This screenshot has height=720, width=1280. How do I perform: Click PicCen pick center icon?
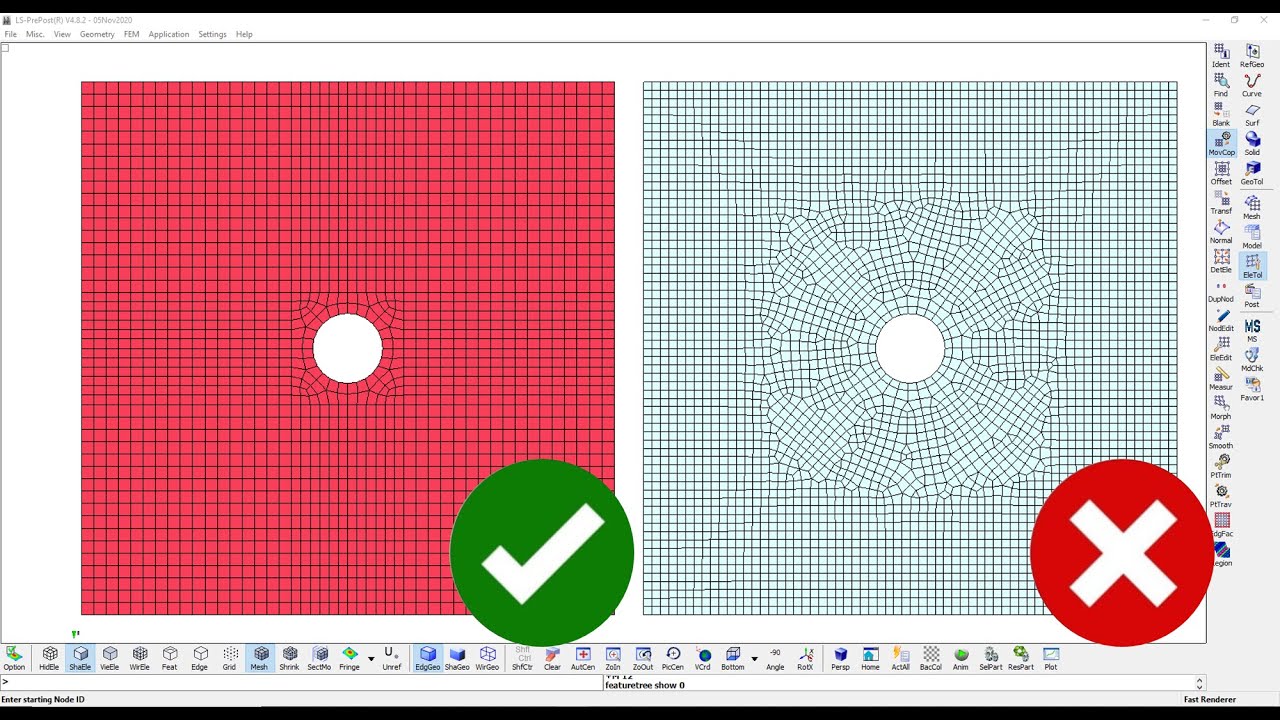click(x=673, y=658)
